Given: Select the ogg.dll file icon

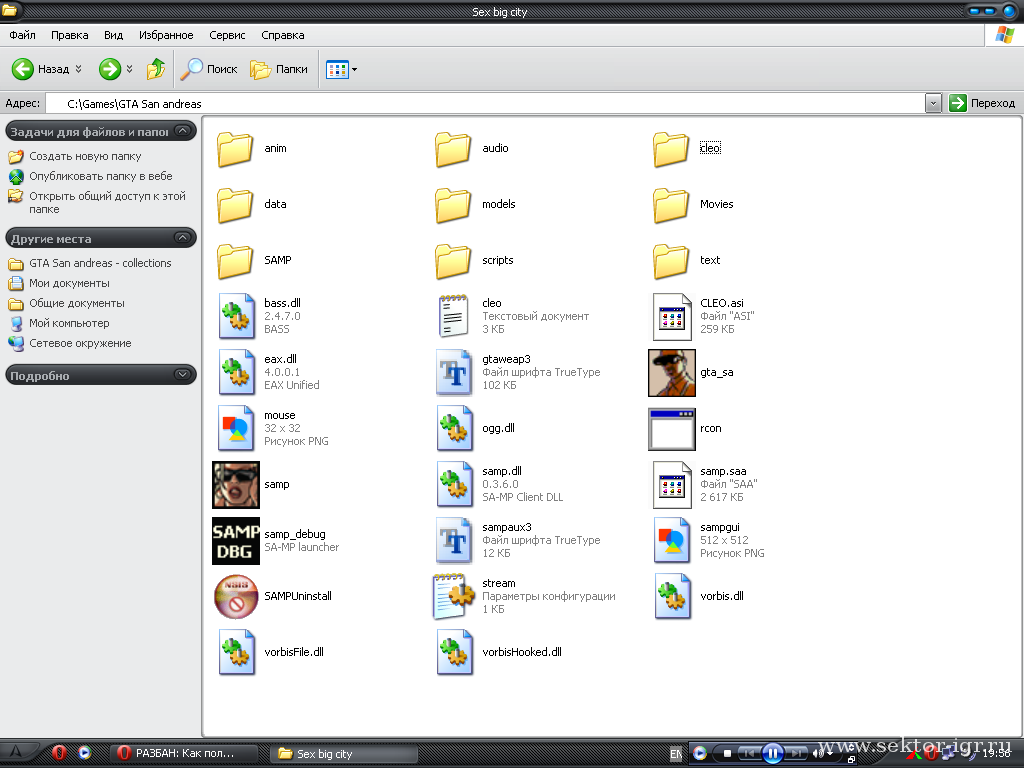Looking at the screenshot, I should click(x=454, y=428).
